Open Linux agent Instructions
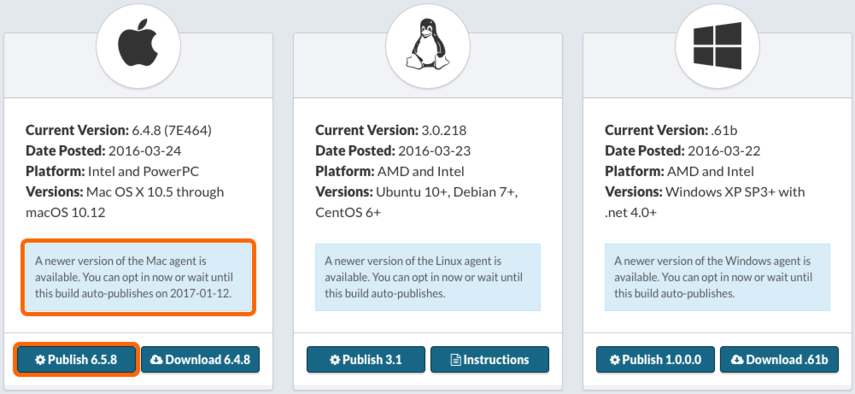The width and height of the screenshot is (855, 394). (490, 360)
